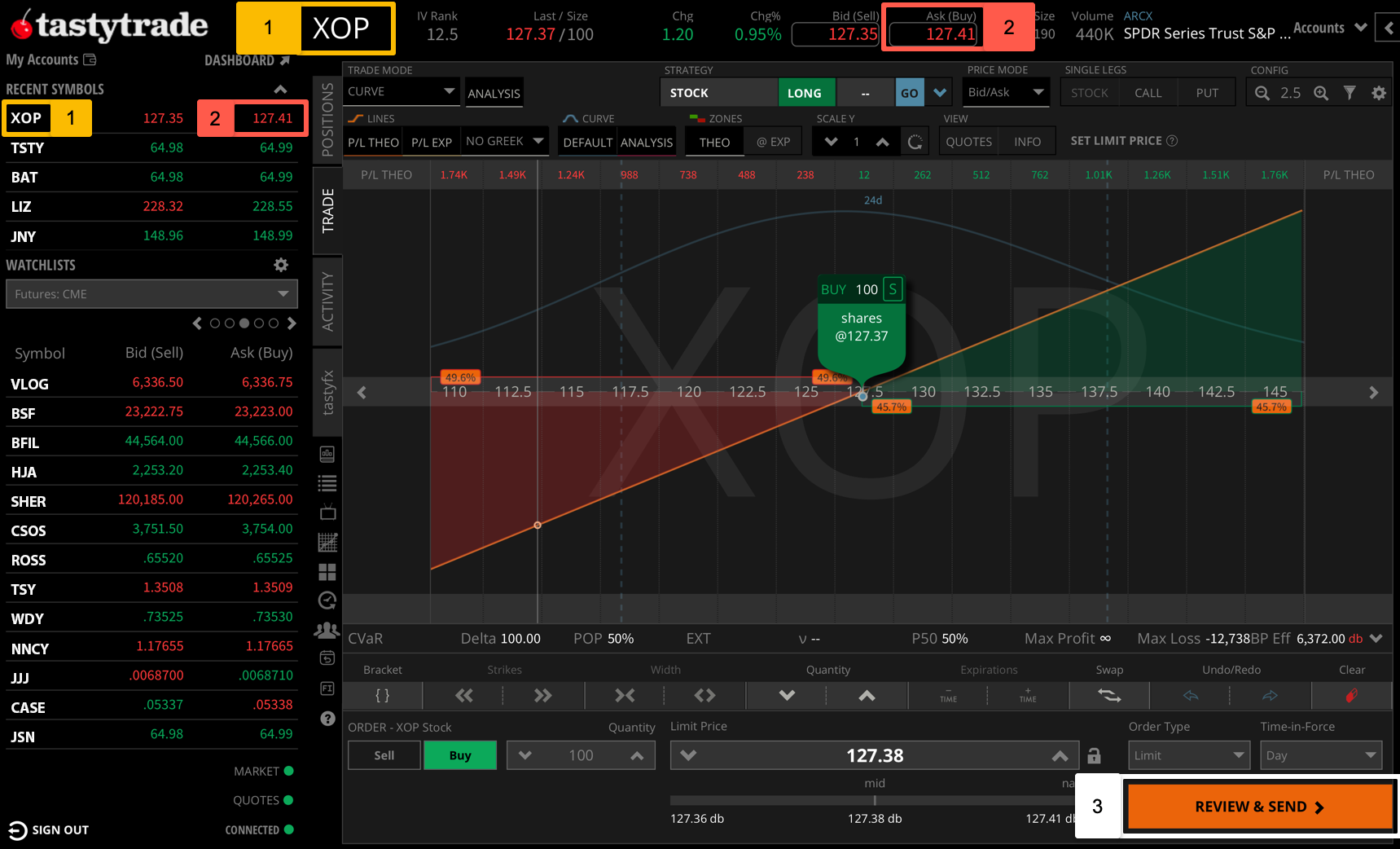Click the REVIEW & SEND button
1400x849 pixels.
click(1257, 806)
